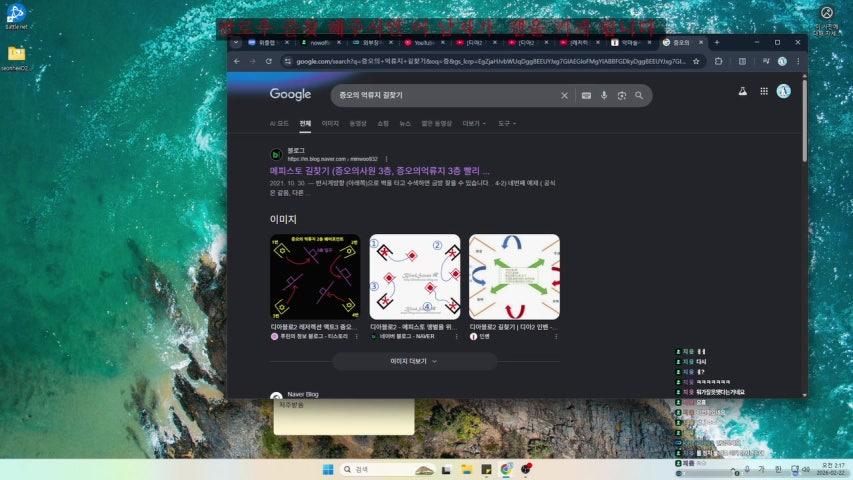Click the user icon at desktop top-right
This screenshot has width=853, height=480.
(826, 13)
